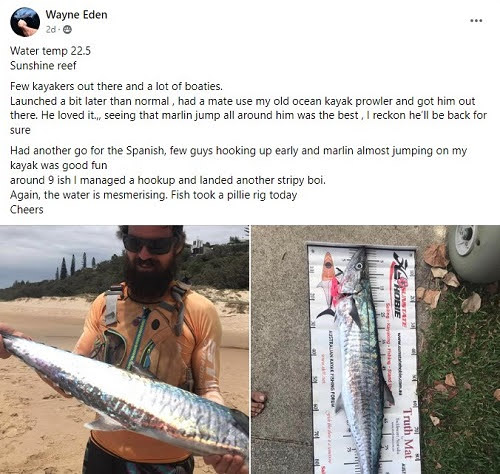Screen dimensions: 500x474
Task: Open photo of fish on measuring mat
Action: pos(376,350)
